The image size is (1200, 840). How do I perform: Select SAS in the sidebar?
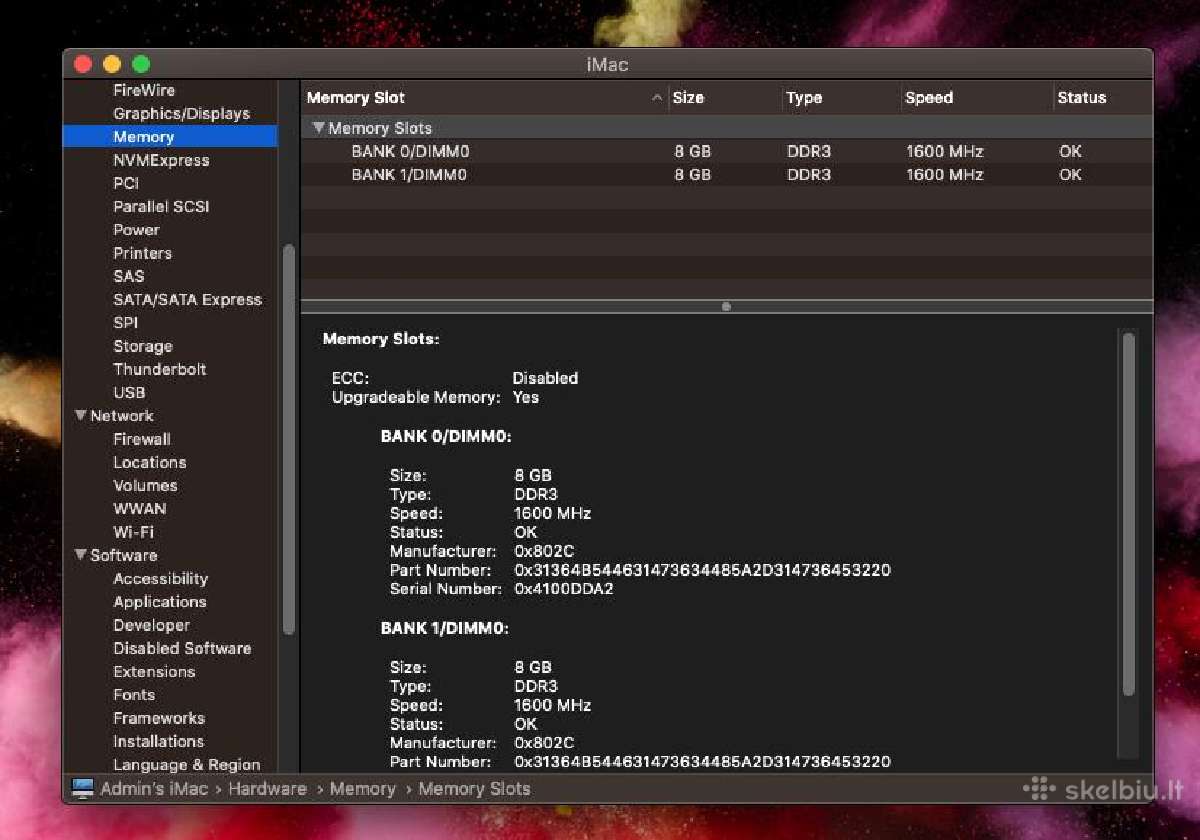(x=128, y=276)
